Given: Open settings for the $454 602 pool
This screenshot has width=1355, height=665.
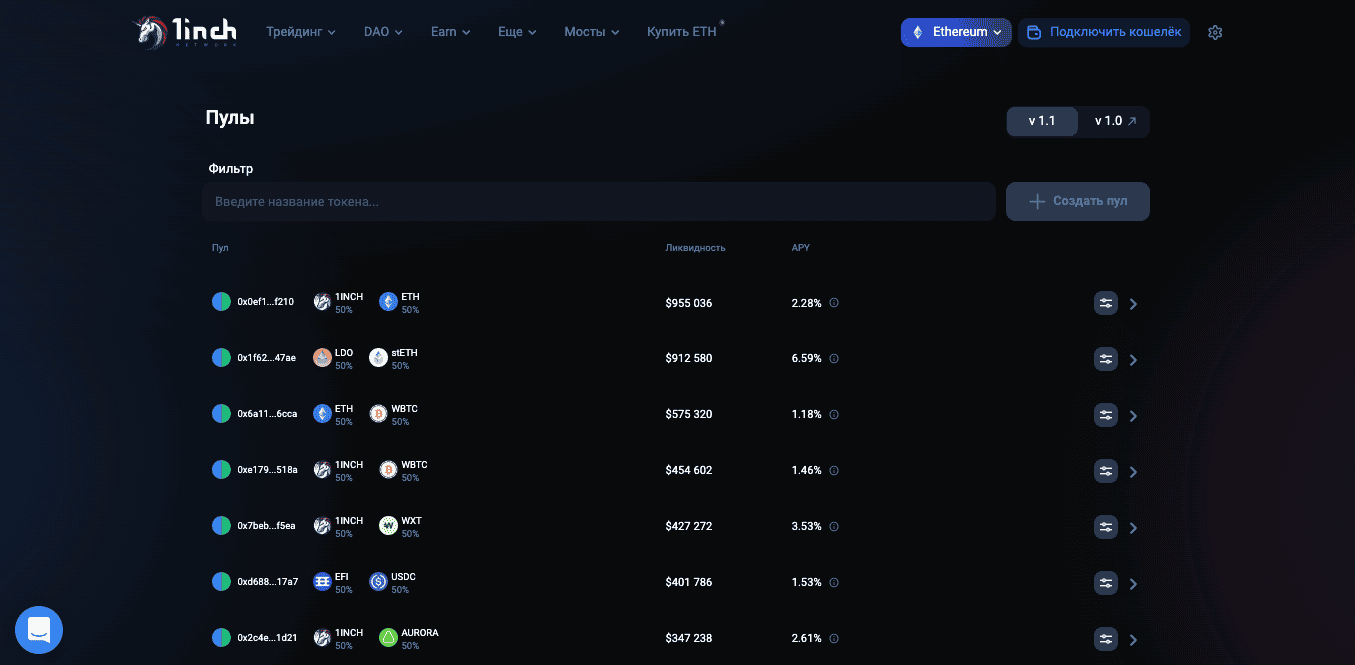Looking at the screenshot, I should 1105,471.
